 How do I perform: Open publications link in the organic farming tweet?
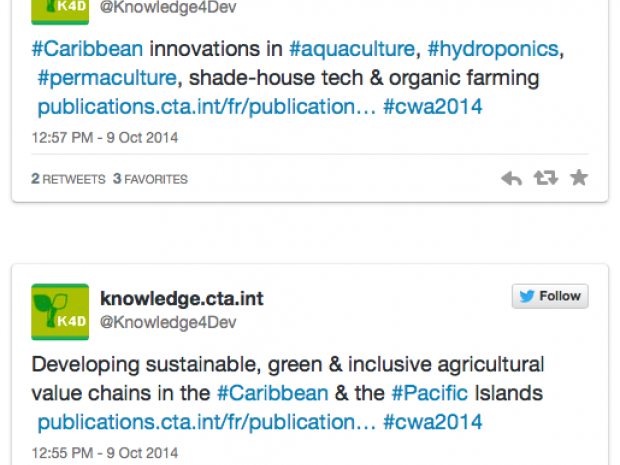[206, 107]
